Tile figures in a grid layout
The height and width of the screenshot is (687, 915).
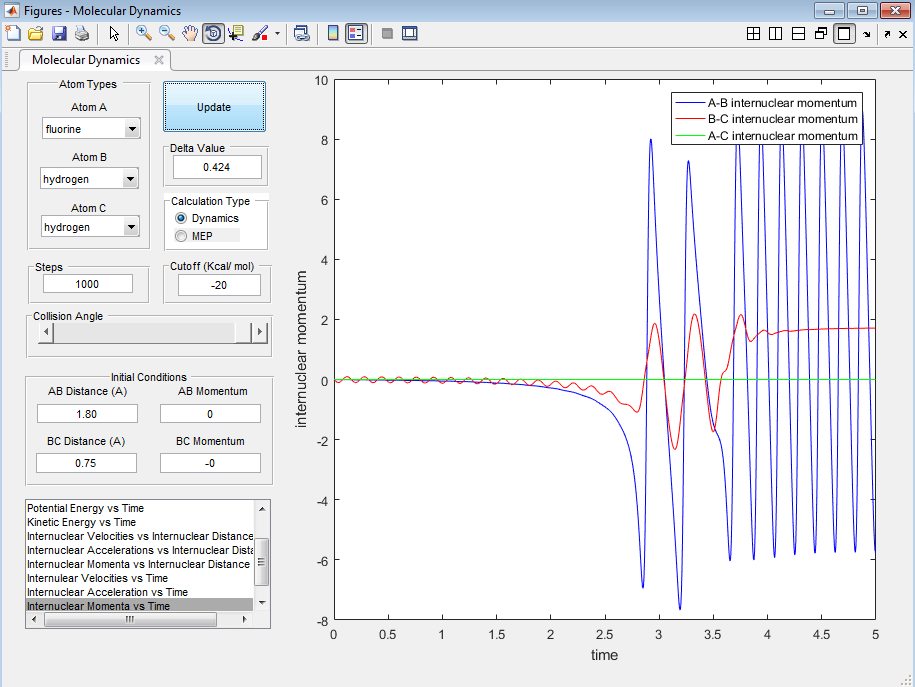click(754, 33)
